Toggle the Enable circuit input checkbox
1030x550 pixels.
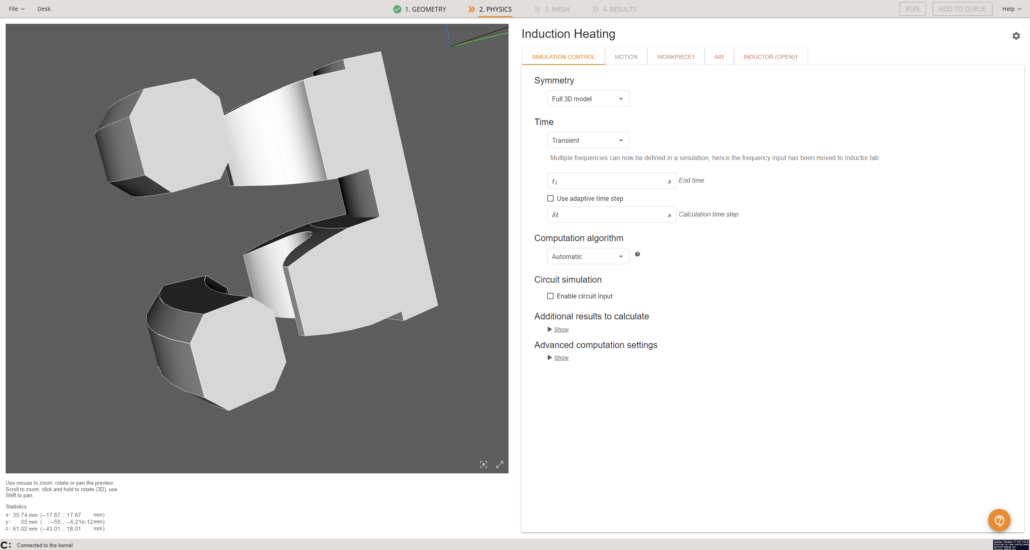551,296
